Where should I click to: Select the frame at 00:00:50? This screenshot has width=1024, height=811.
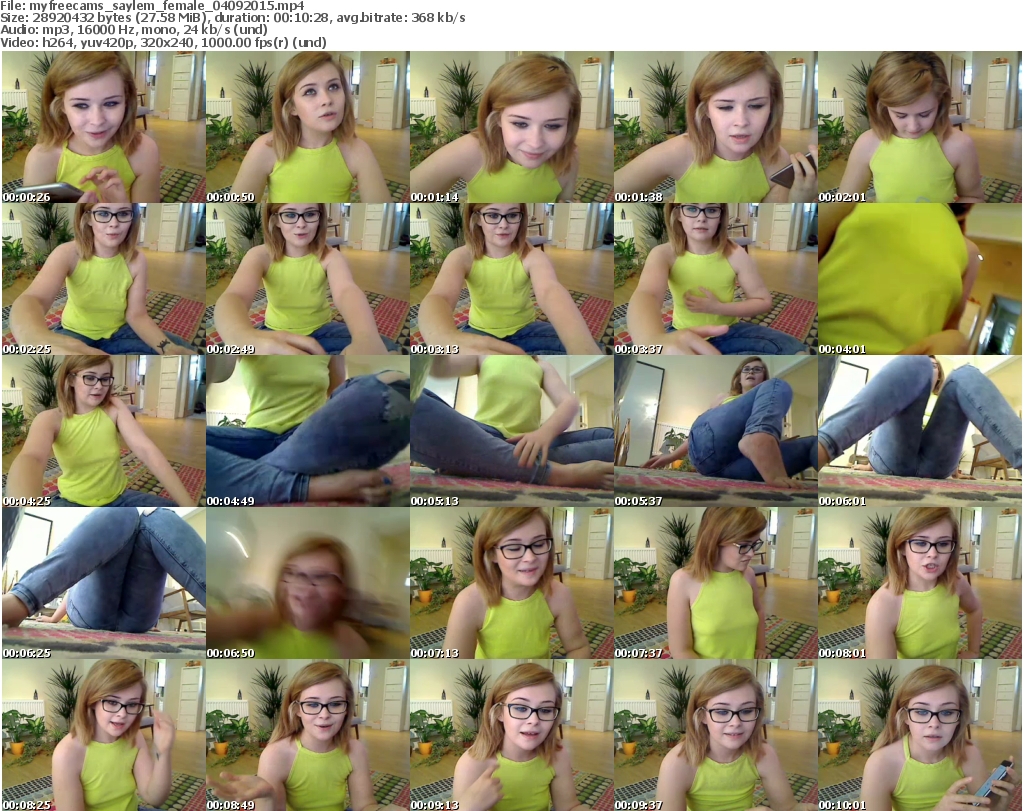coord(308,127)
